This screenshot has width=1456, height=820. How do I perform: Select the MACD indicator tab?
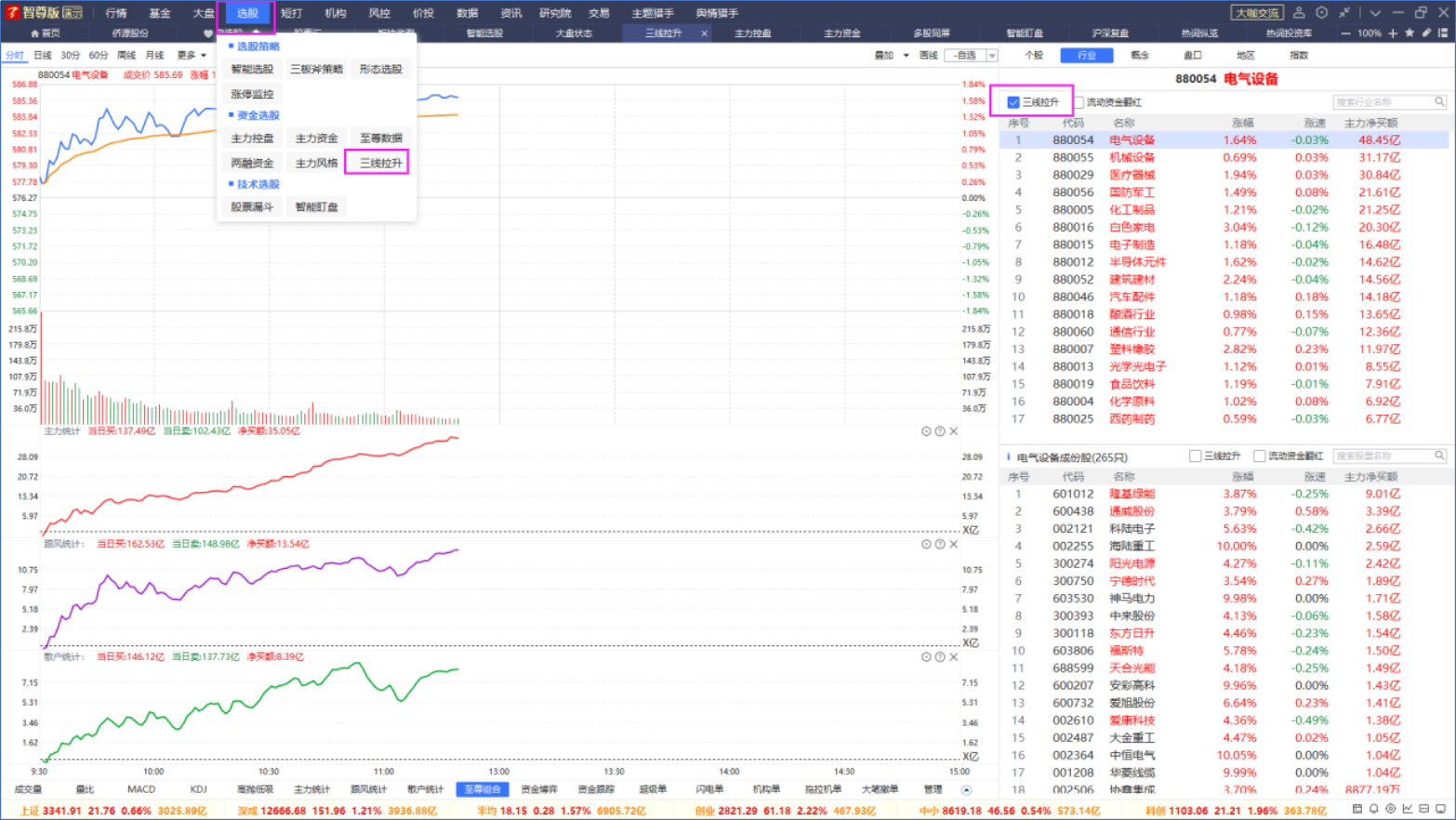pos(141,789)
